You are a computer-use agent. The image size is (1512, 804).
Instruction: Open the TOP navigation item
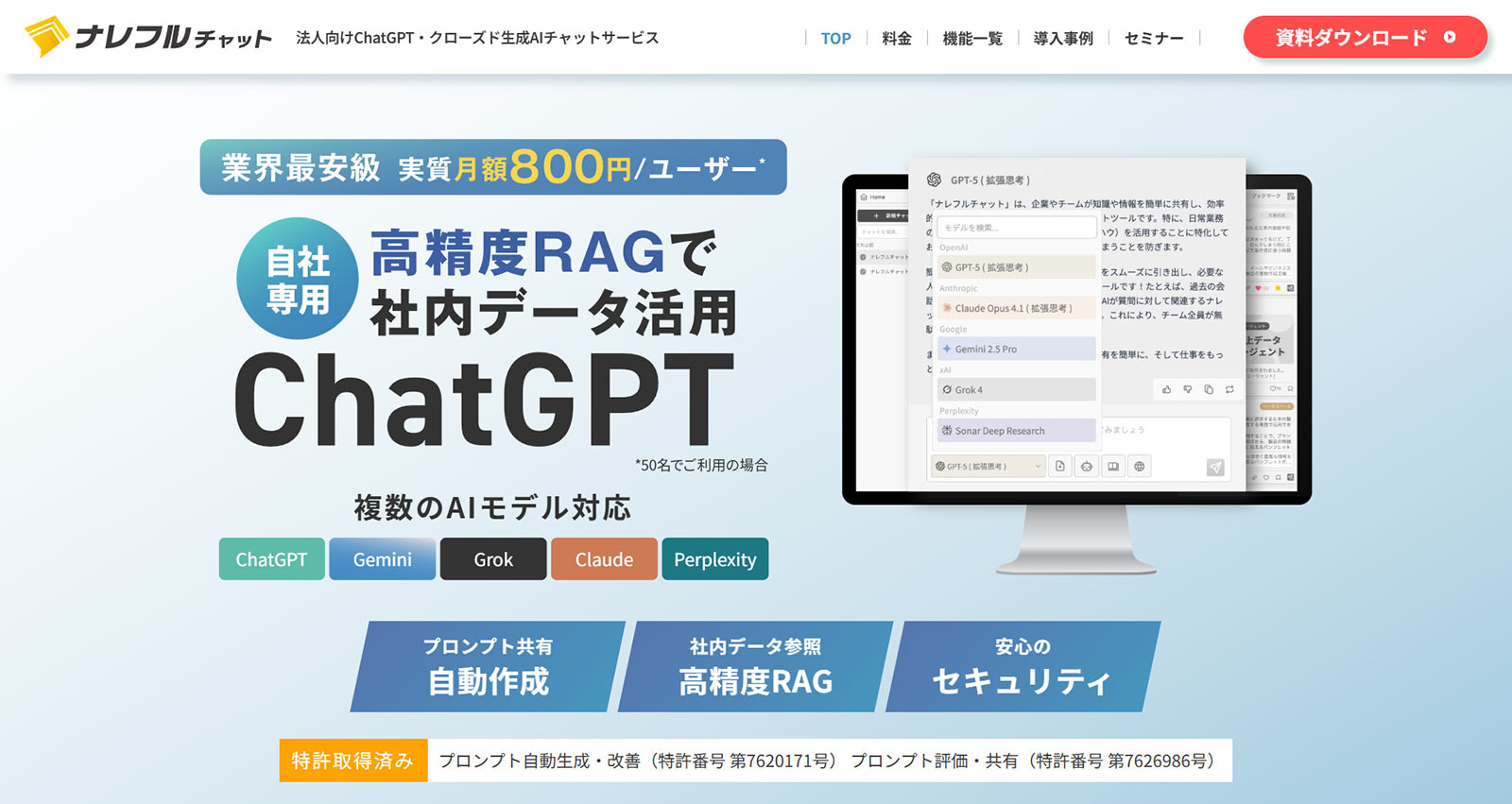point(835,38)
